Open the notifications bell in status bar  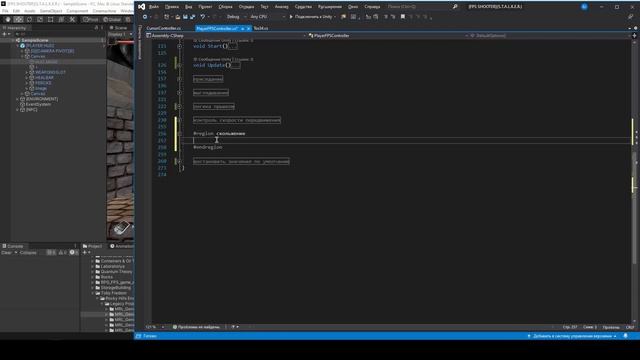click(626, 336)
